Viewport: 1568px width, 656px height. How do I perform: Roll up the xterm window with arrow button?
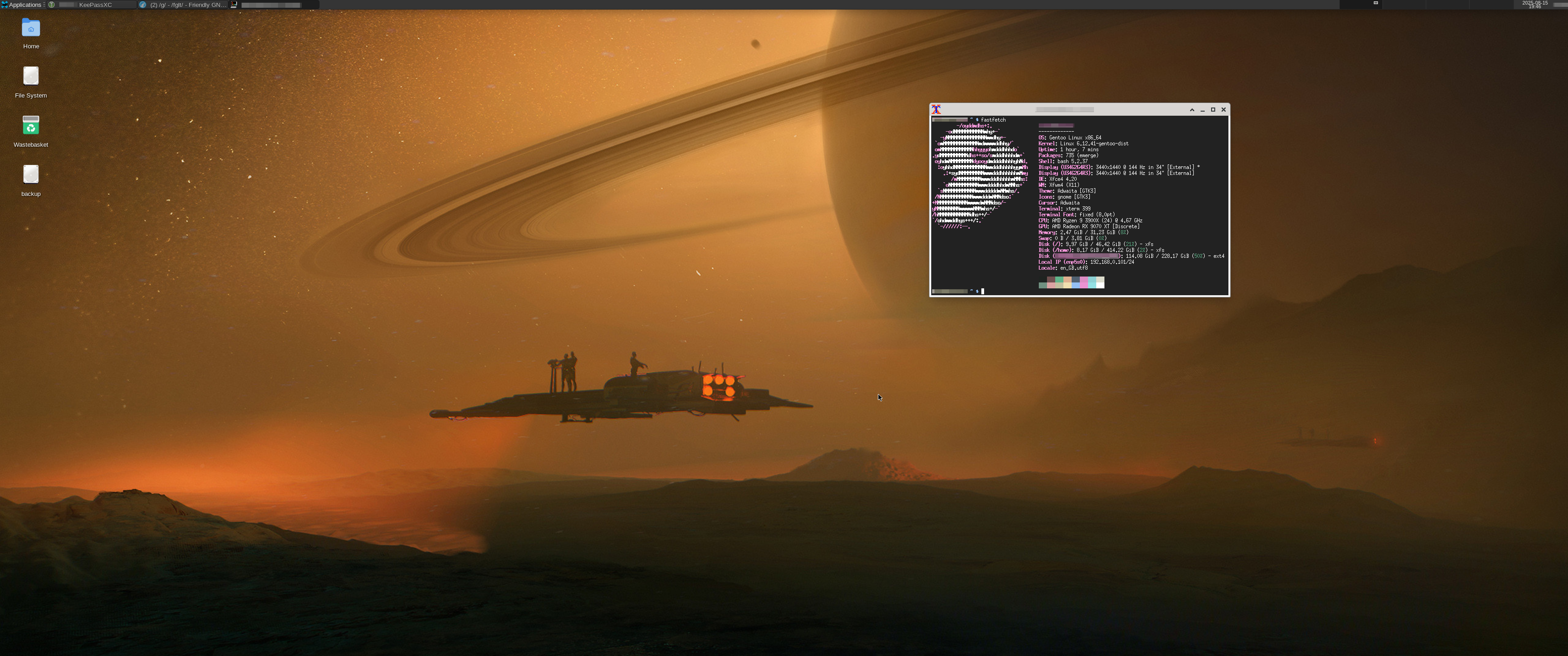[1192, 109]
